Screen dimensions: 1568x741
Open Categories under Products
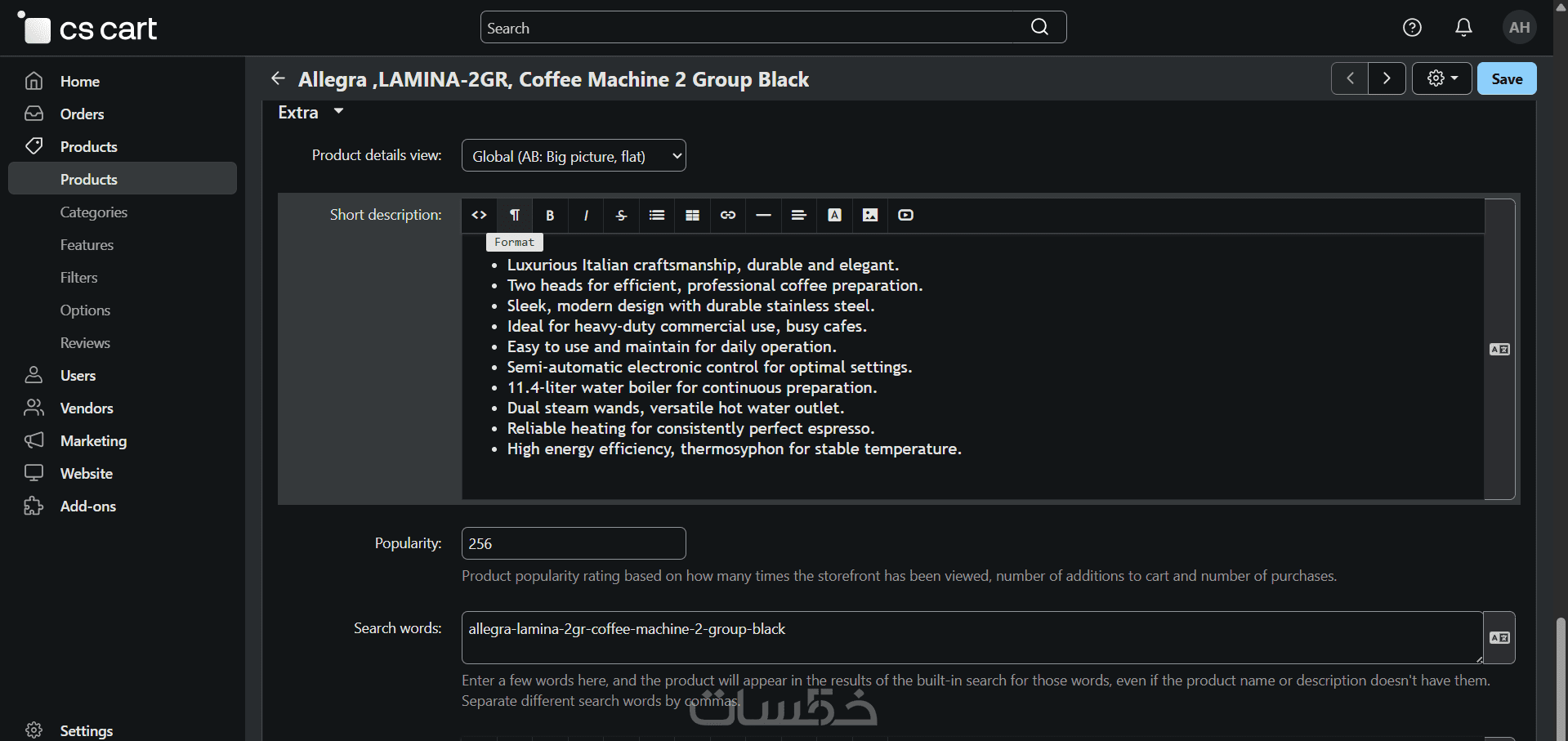coord(94,212)
